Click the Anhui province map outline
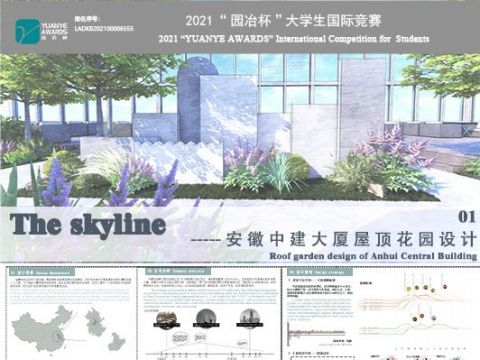 coord(95,322)
